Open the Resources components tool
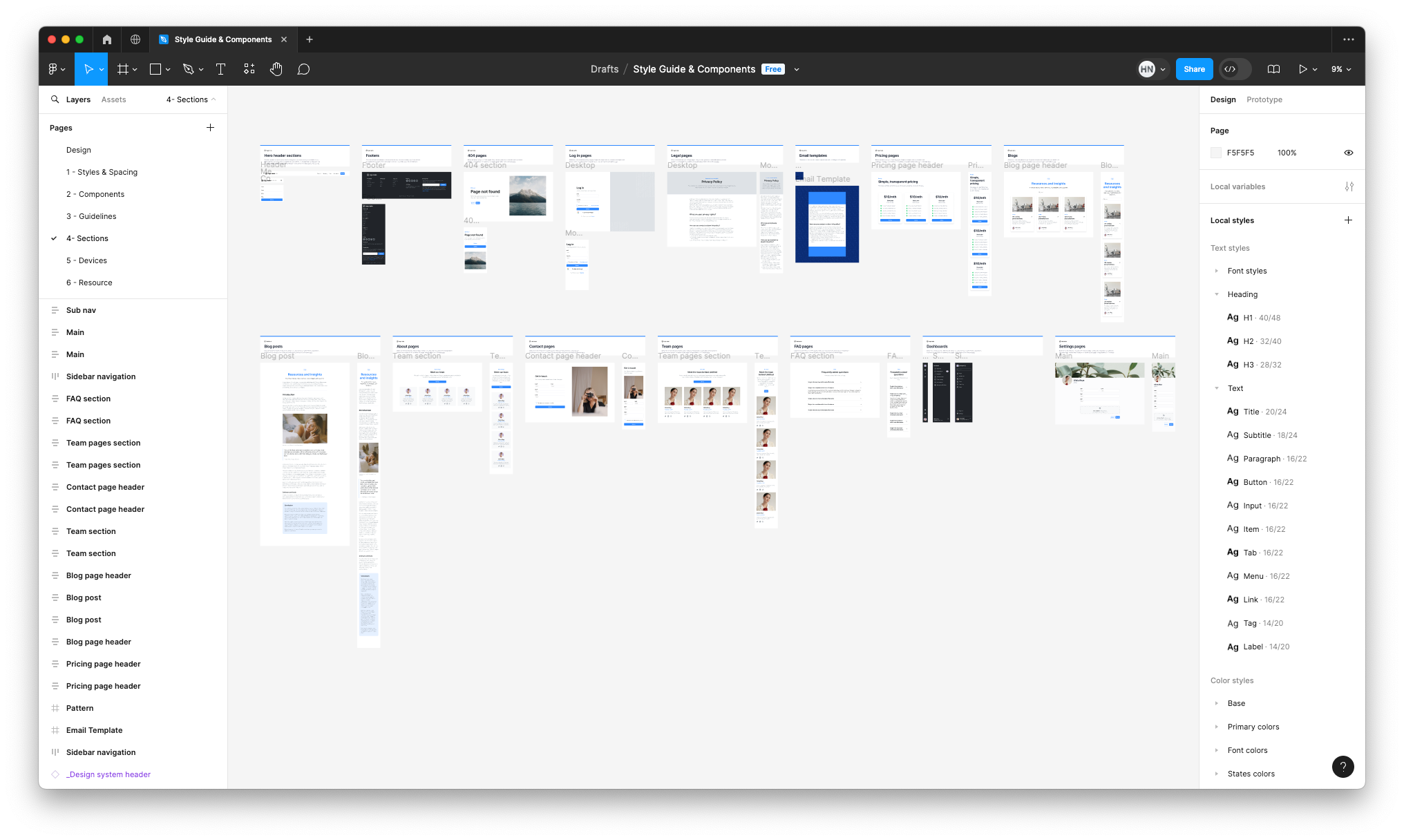 coord(249,69)
